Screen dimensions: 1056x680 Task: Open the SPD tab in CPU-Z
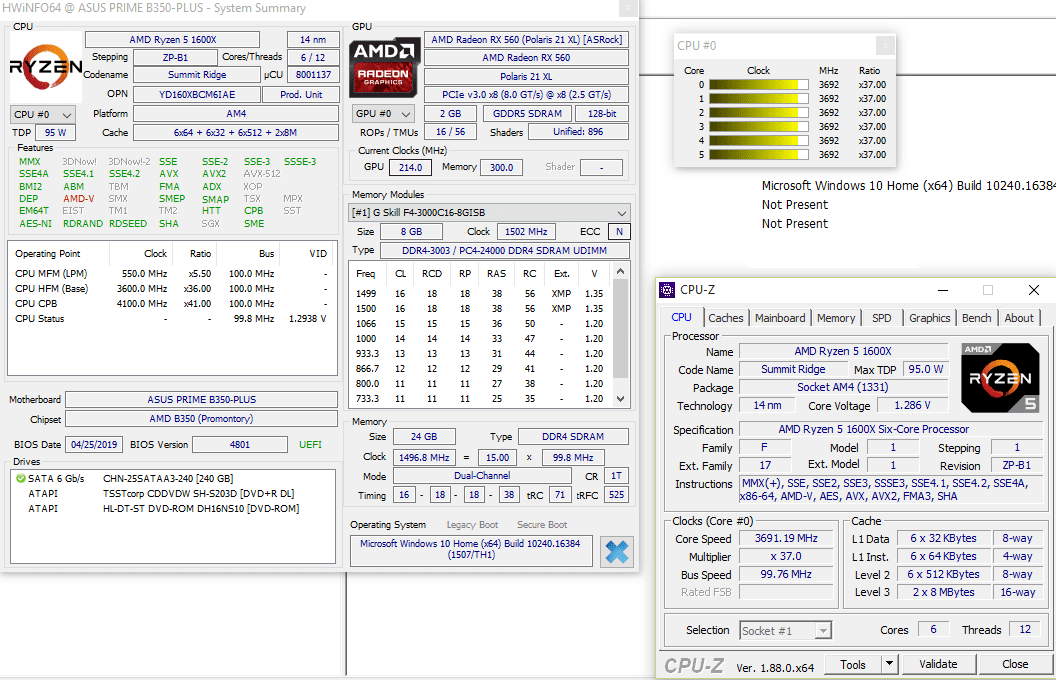(882, 318)
